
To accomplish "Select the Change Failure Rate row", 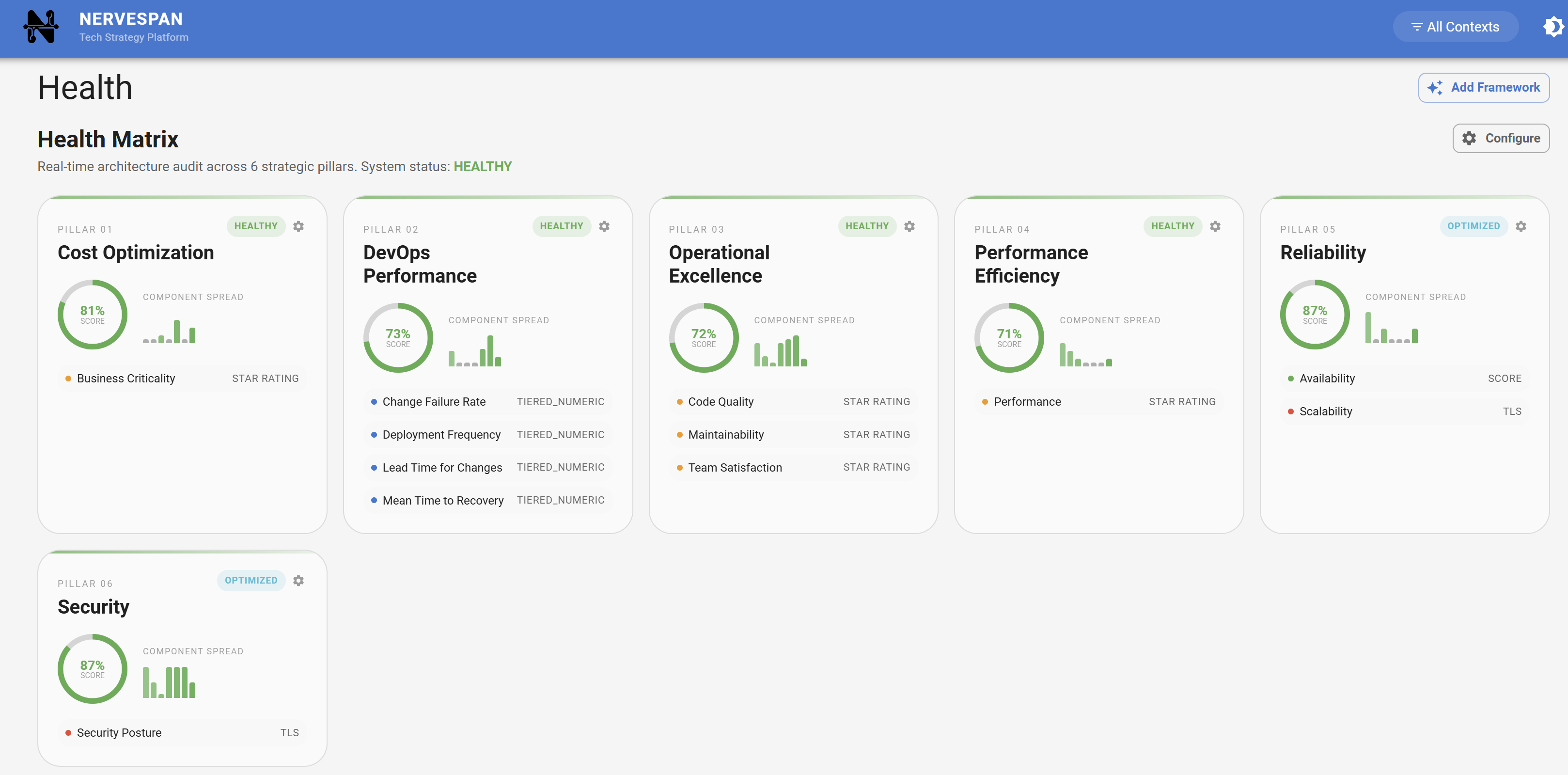I will [487, 402].
